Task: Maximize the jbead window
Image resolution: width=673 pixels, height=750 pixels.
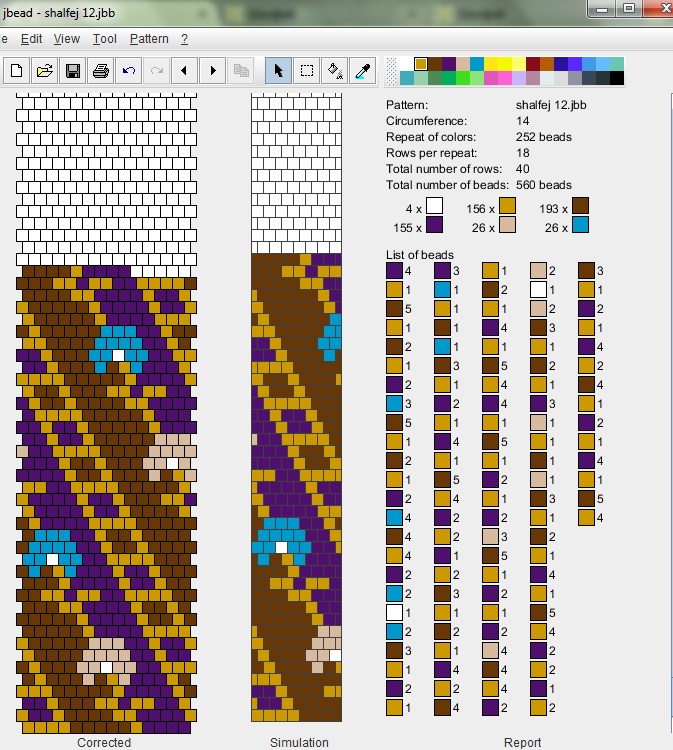Action: coord(628,8)
